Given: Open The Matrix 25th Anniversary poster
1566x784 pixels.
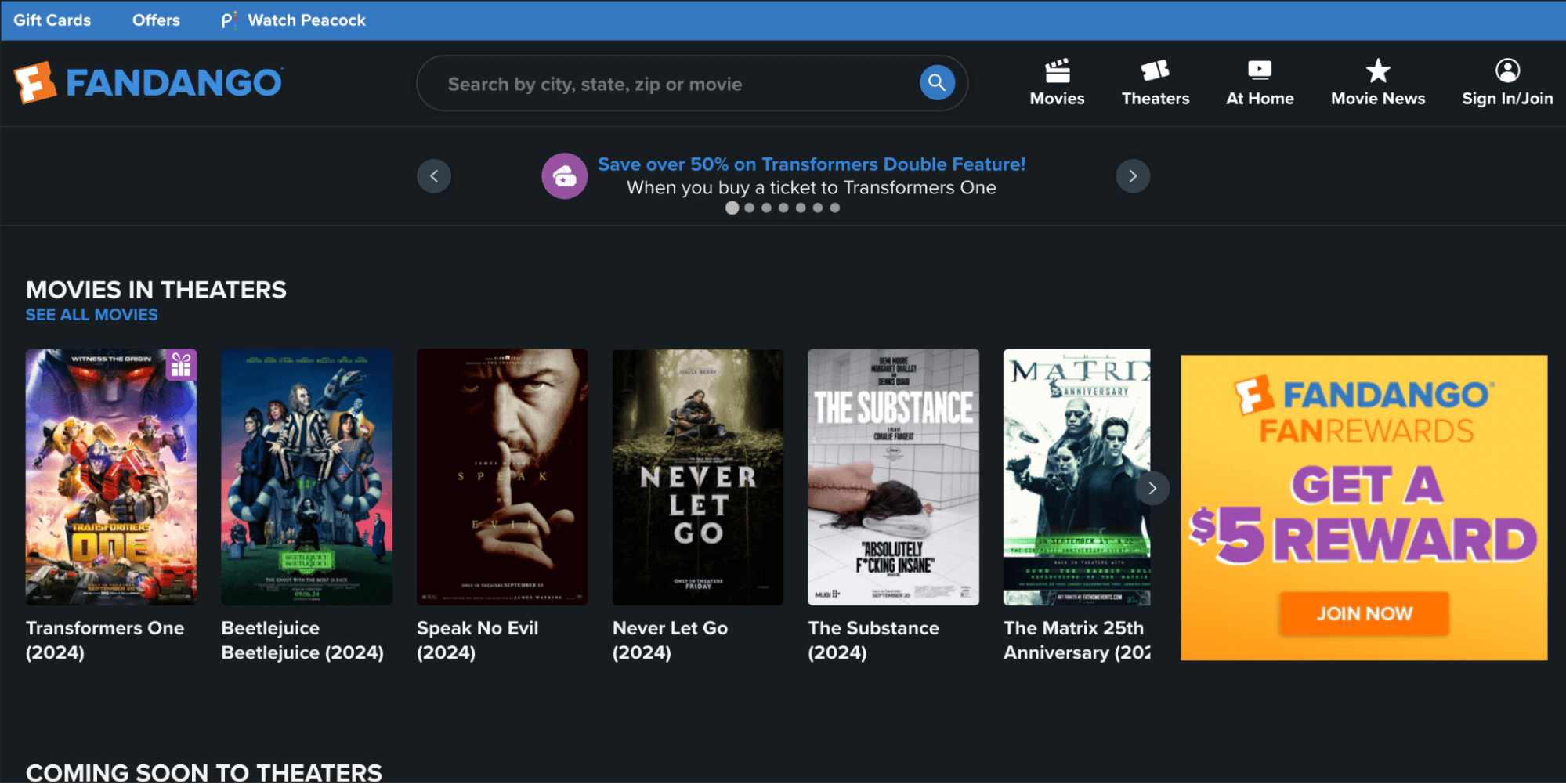Looking at the screenshot, I should (x=1076, y=477).
